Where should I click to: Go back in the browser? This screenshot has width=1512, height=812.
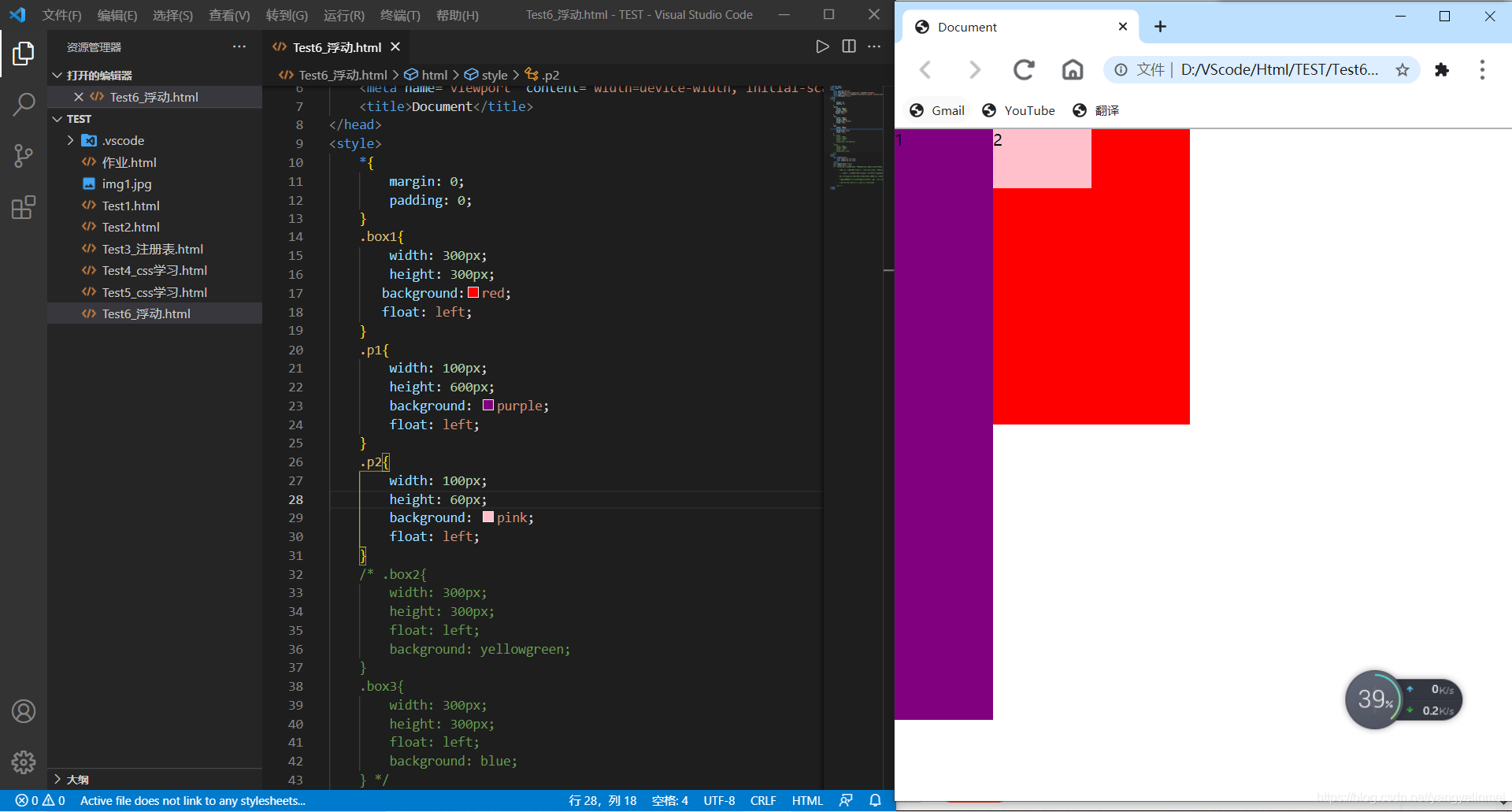(926, 70)
